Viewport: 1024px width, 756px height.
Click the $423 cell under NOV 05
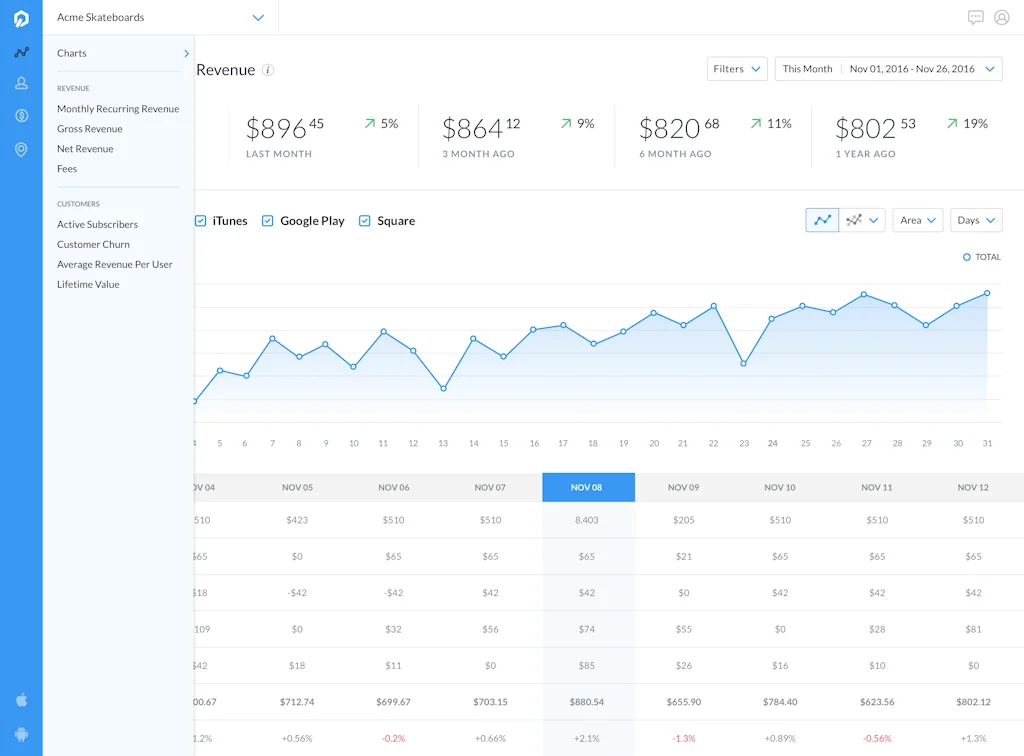pos(297,520)
